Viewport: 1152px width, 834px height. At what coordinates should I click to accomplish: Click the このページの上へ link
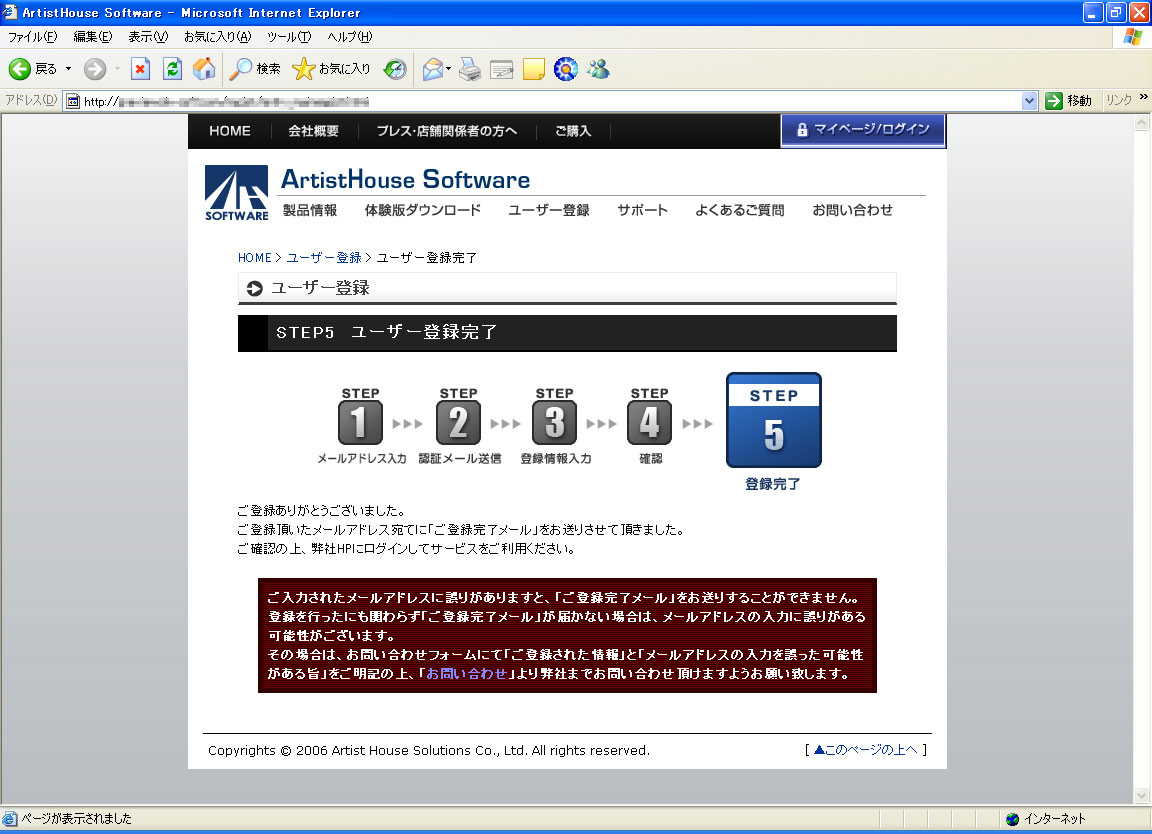point(865,749)
